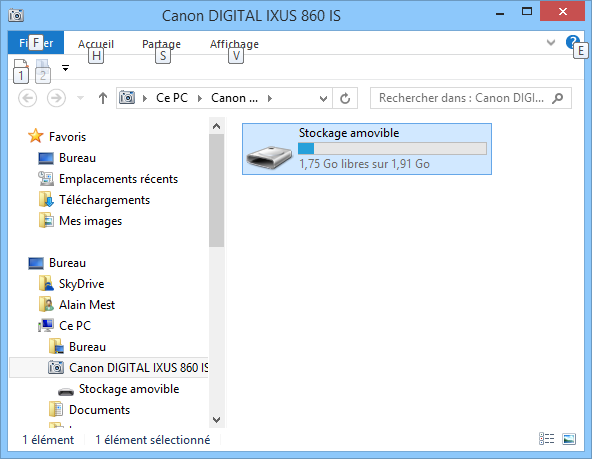
Task: Open the Customize Quick Access Toolbar dropdown
Action: 65,68
